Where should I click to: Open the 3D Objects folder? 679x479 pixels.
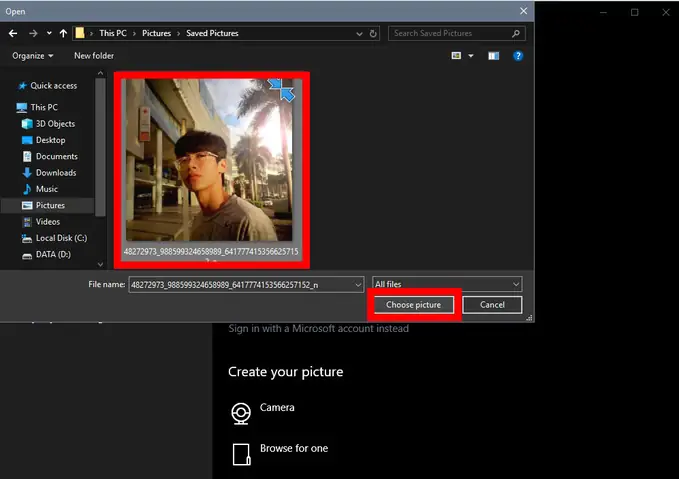click(55, 124)
